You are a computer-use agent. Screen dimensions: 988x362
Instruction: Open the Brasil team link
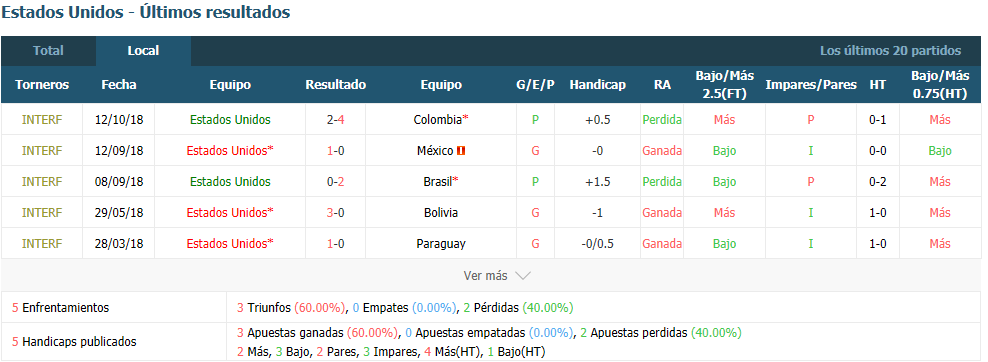[438, 182]
